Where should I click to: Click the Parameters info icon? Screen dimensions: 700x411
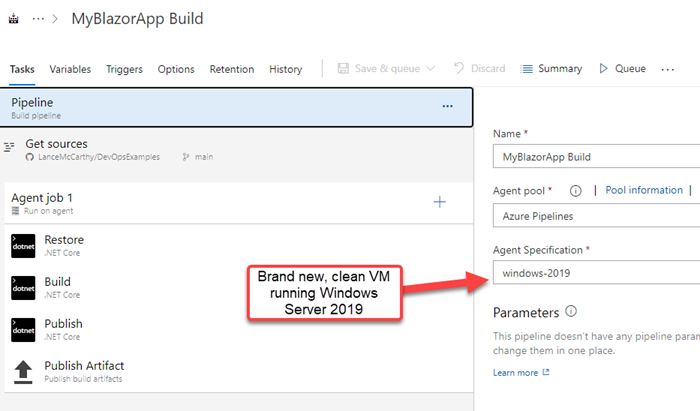pos(571,312)
